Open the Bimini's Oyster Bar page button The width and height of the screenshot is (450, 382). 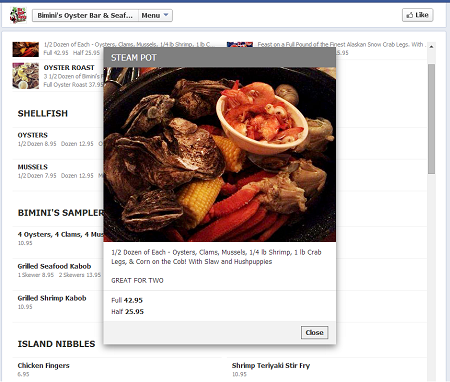[x=85, y=15]
